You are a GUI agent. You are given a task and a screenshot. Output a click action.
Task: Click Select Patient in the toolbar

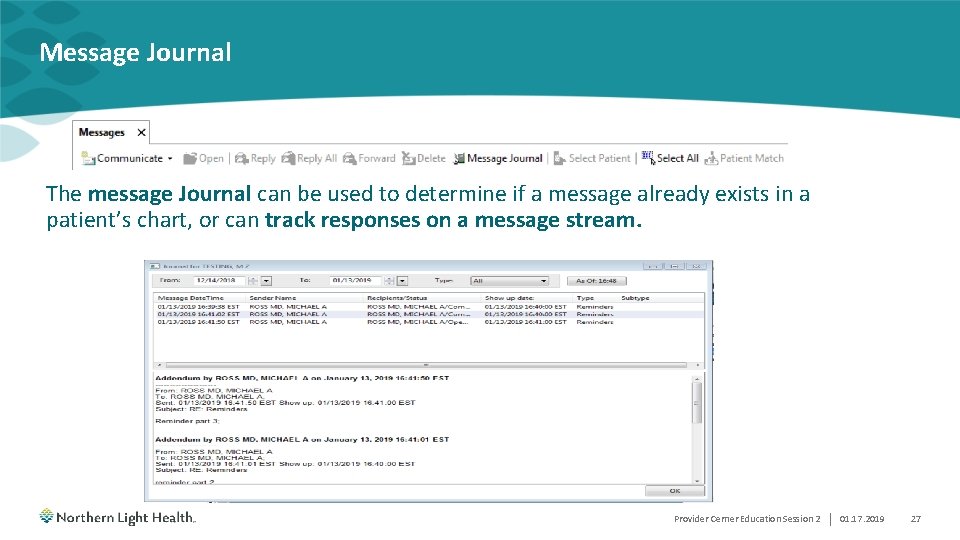tap(591, 159)
